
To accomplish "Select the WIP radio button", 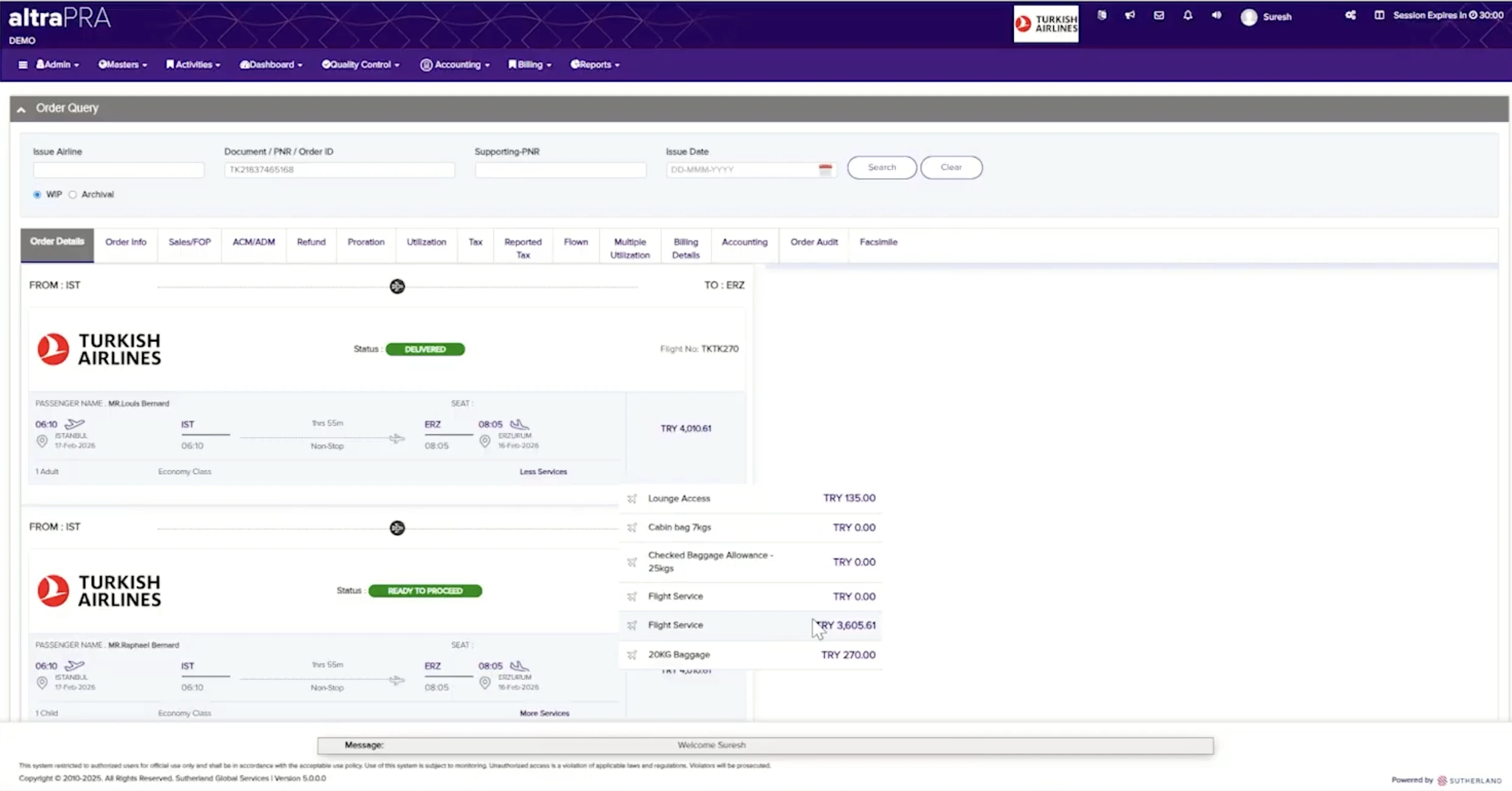I will [x=37, y=195].
